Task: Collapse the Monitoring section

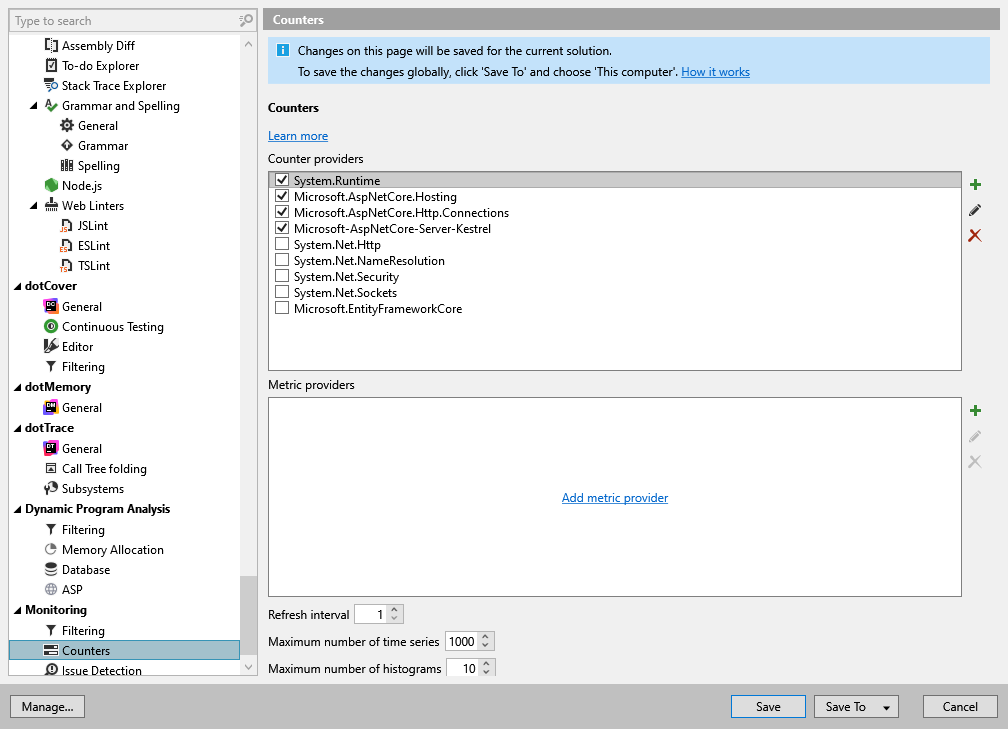Action: (16, 609)
